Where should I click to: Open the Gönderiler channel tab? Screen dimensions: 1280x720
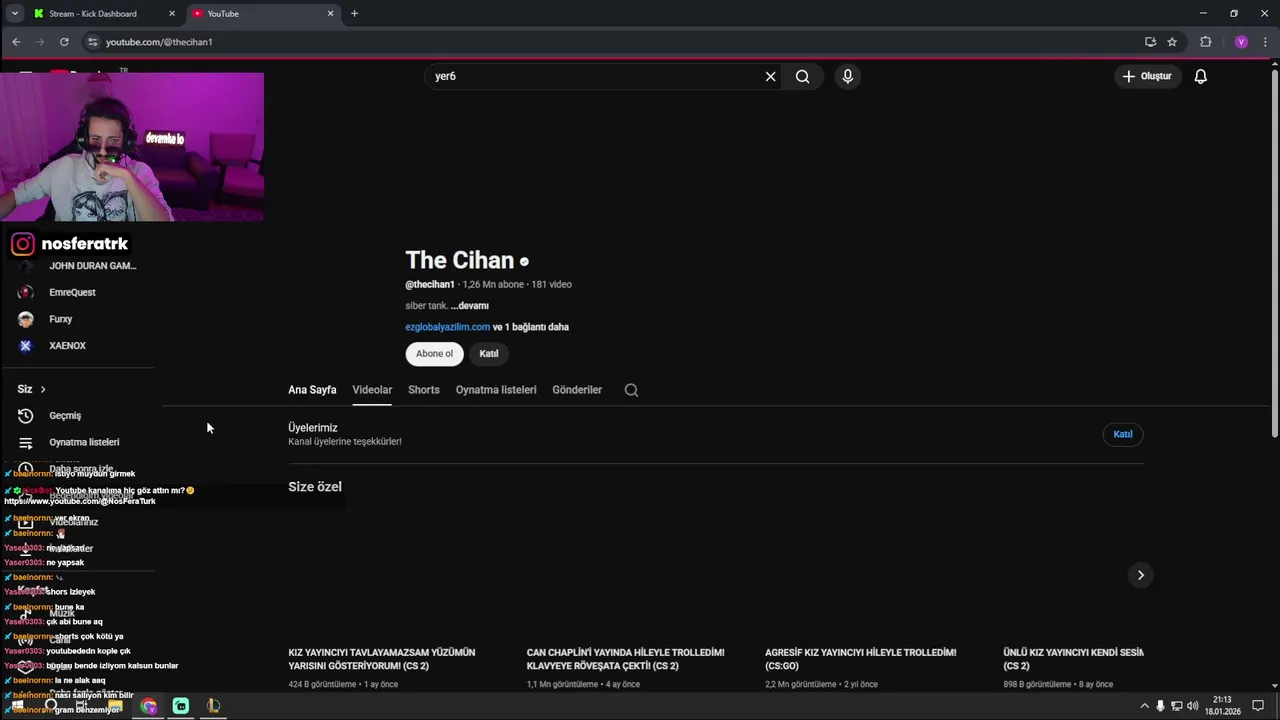577,390
